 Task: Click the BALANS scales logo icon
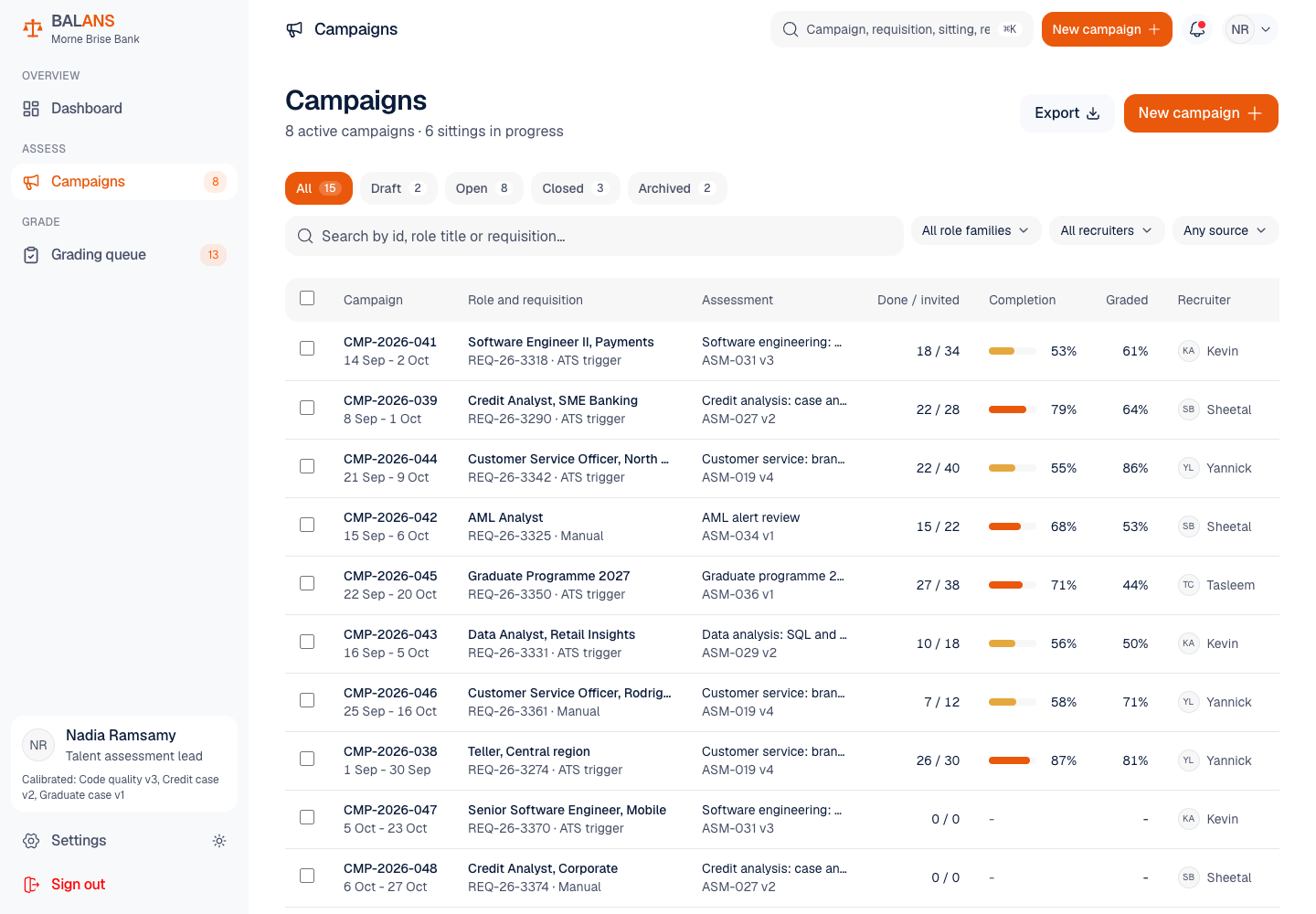coord(33,29)
